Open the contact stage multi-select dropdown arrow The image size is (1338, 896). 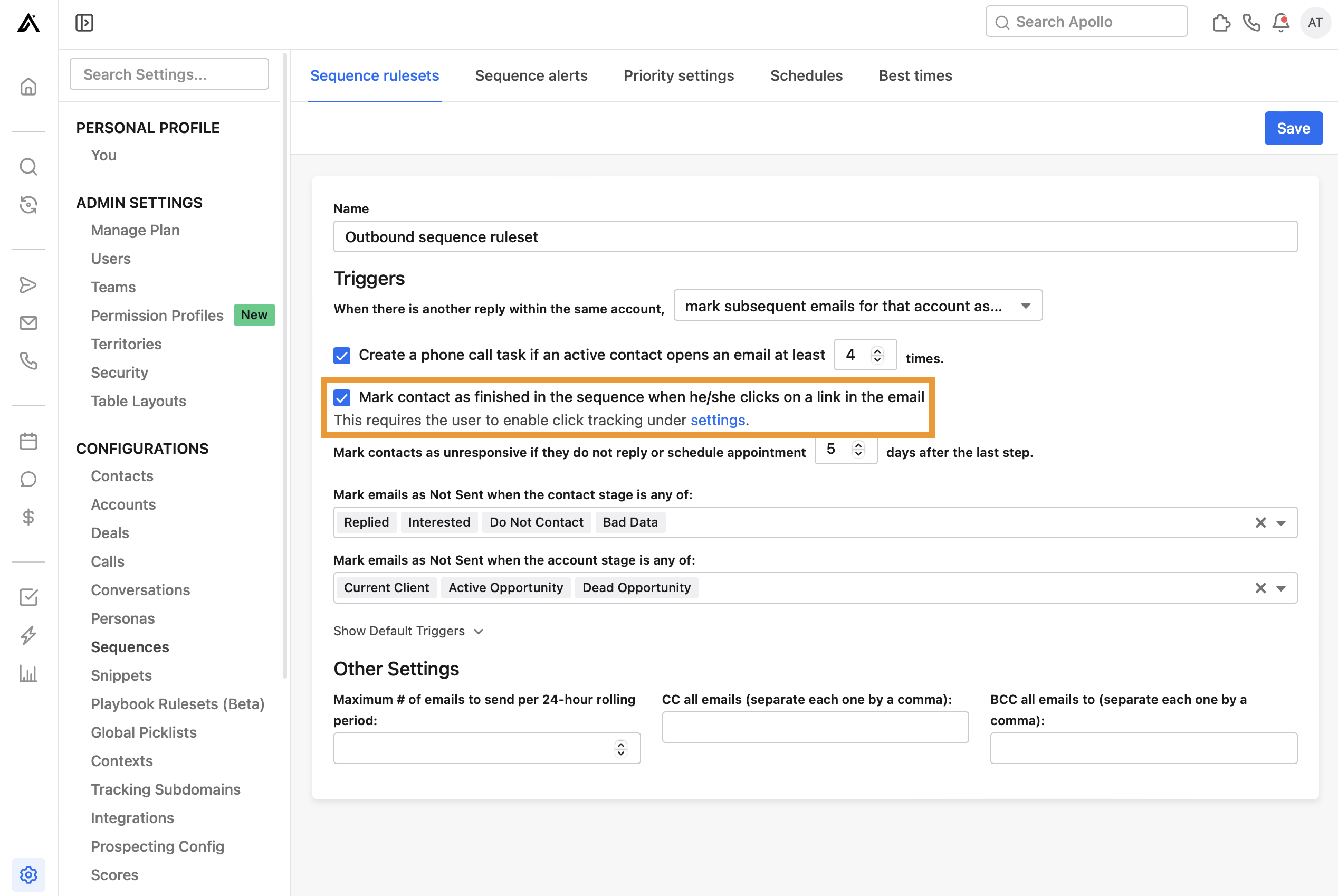click(1282, 523)
